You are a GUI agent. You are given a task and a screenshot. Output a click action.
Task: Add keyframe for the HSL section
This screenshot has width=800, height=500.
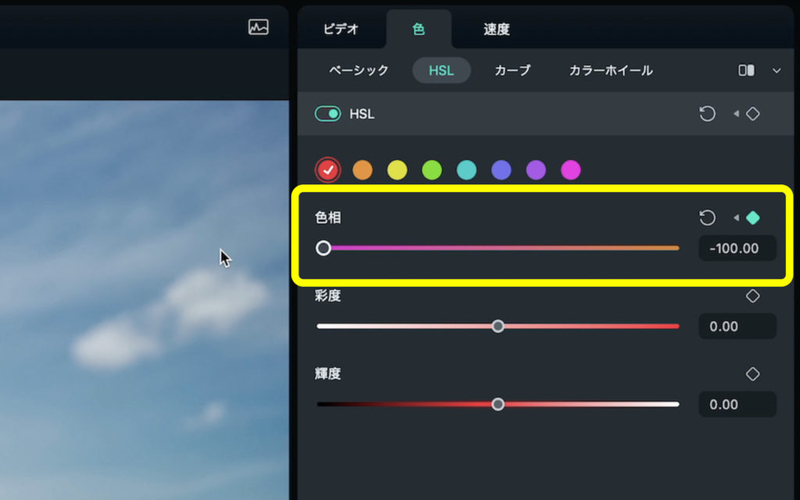click(753, 114)
